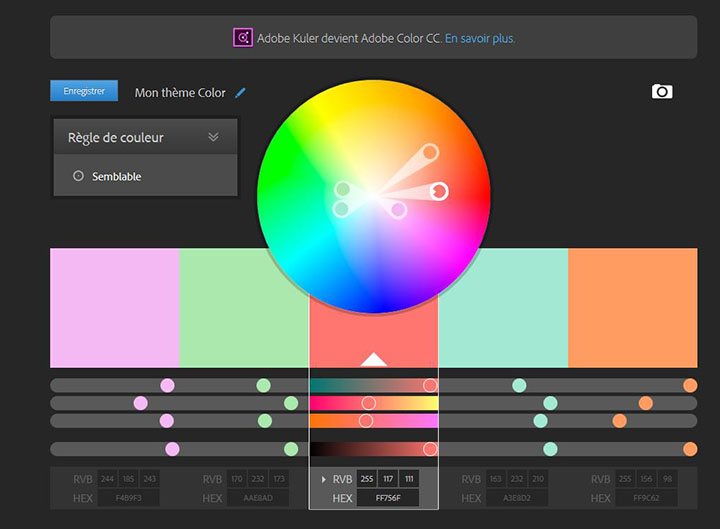Click the expand arrow beside the active RVB label
Screen dimensions: 720x529
(324, 479)
